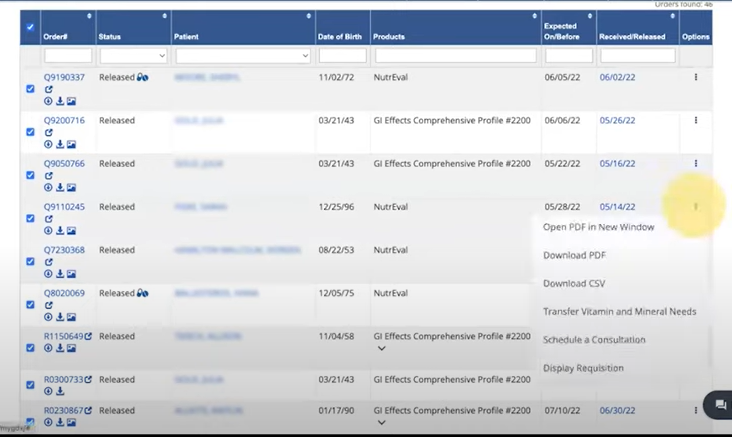732x437 pixels.
Task: Click external link icon under order Q9050766
Action: [x=48, y=176]
